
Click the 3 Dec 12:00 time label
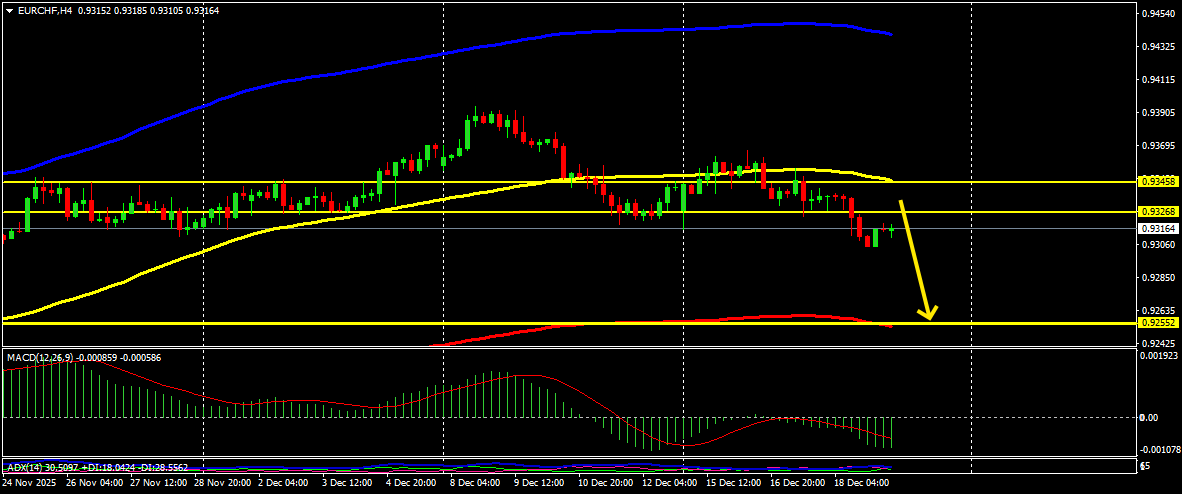[x=350, y=481]
